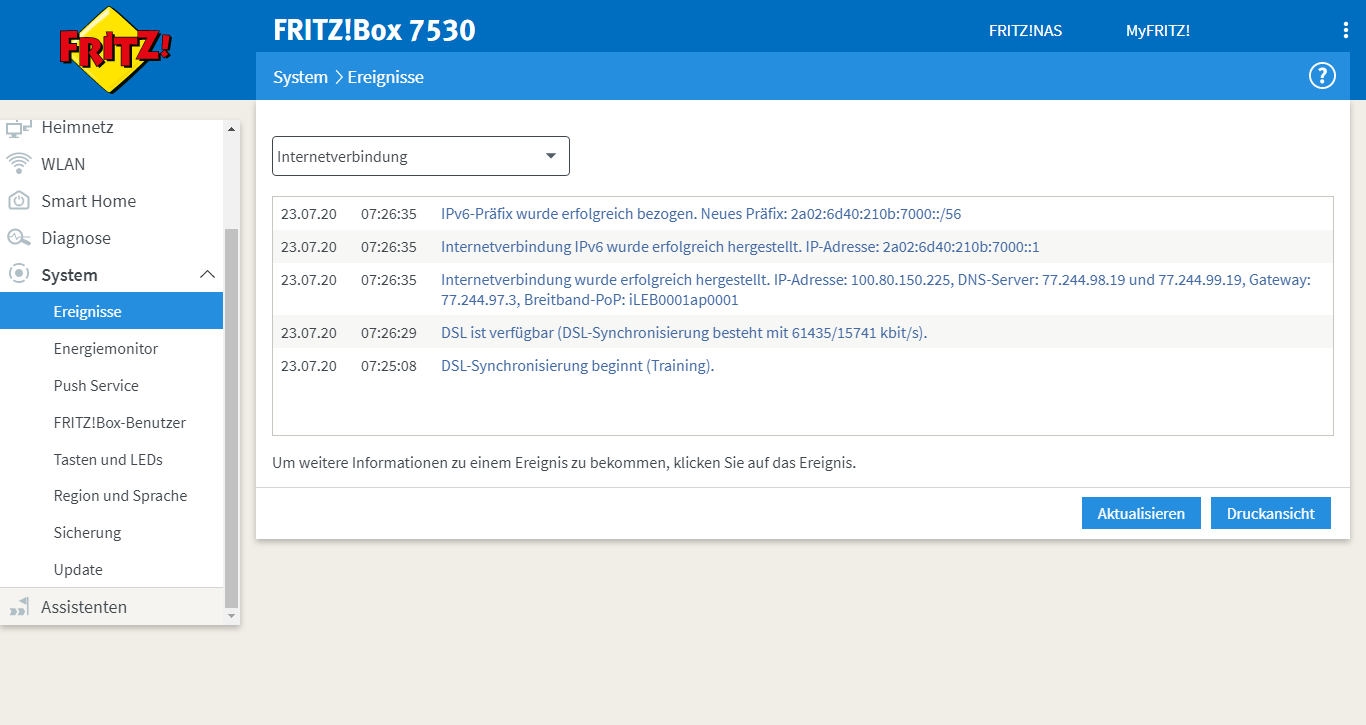Click the WLAN wifi icon

[19, 164]
